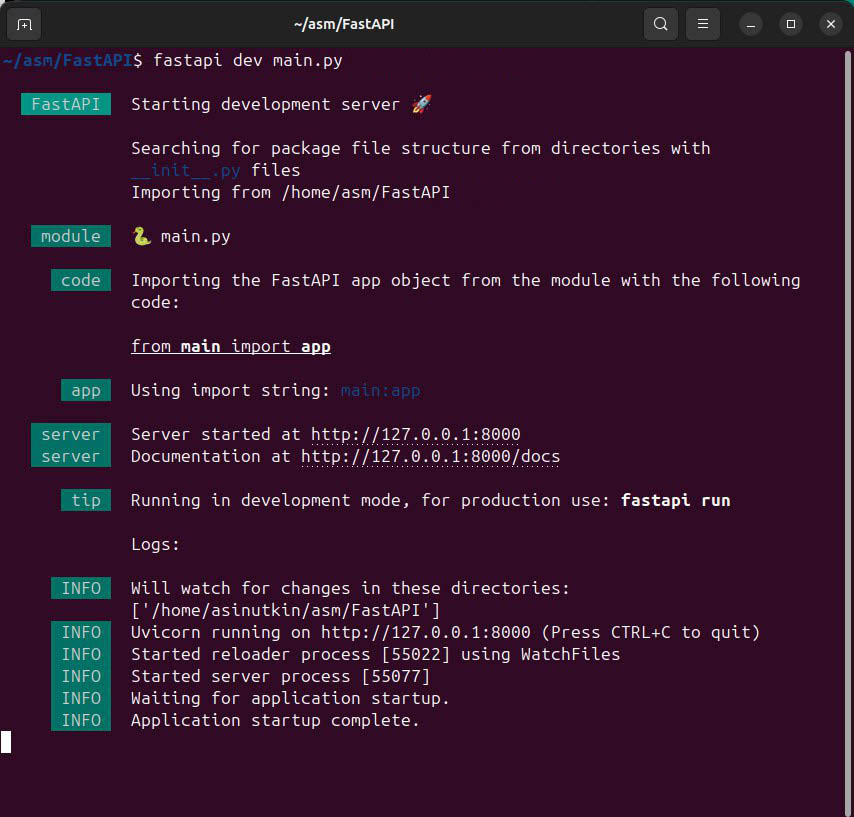Image resolution: width=854 pixels, height=817 pixels.
Task: Click the underlined 'from main import app' code
Action: tap(230, 346)
